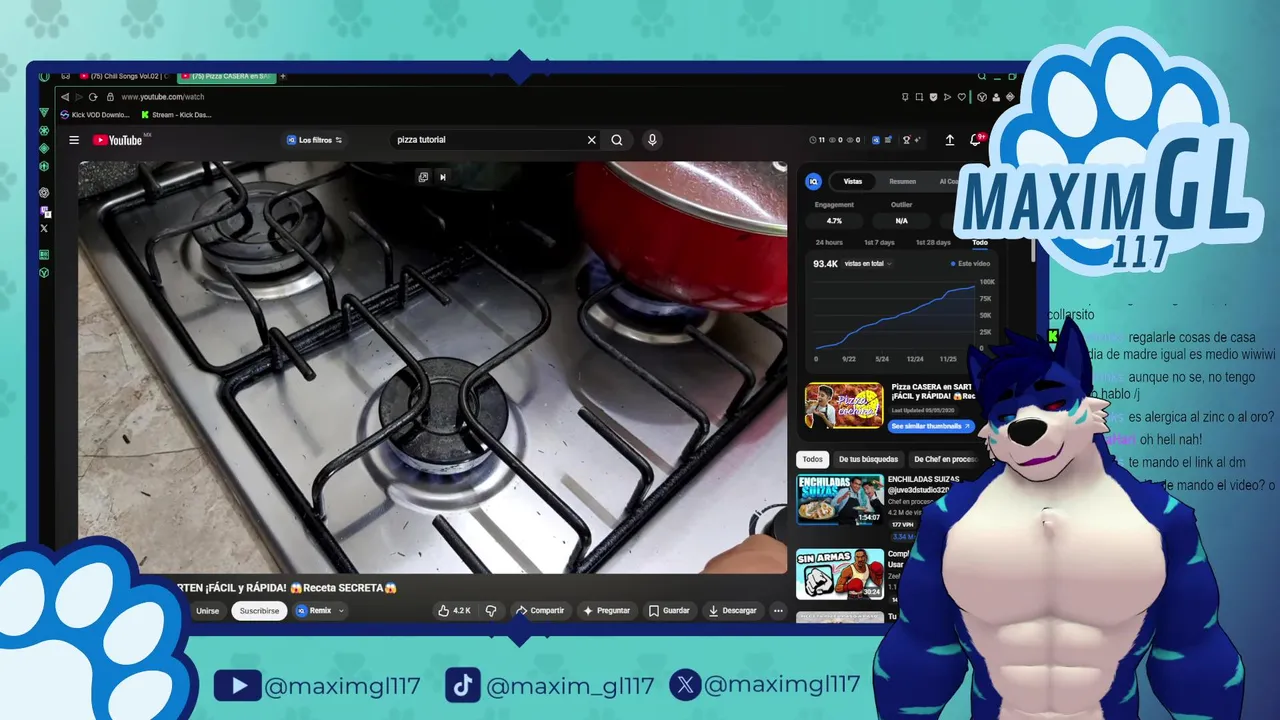Screen dimensions: 1280x720
Task: Click the profile person icon in browser toolbar
Action: coord(996,97)
